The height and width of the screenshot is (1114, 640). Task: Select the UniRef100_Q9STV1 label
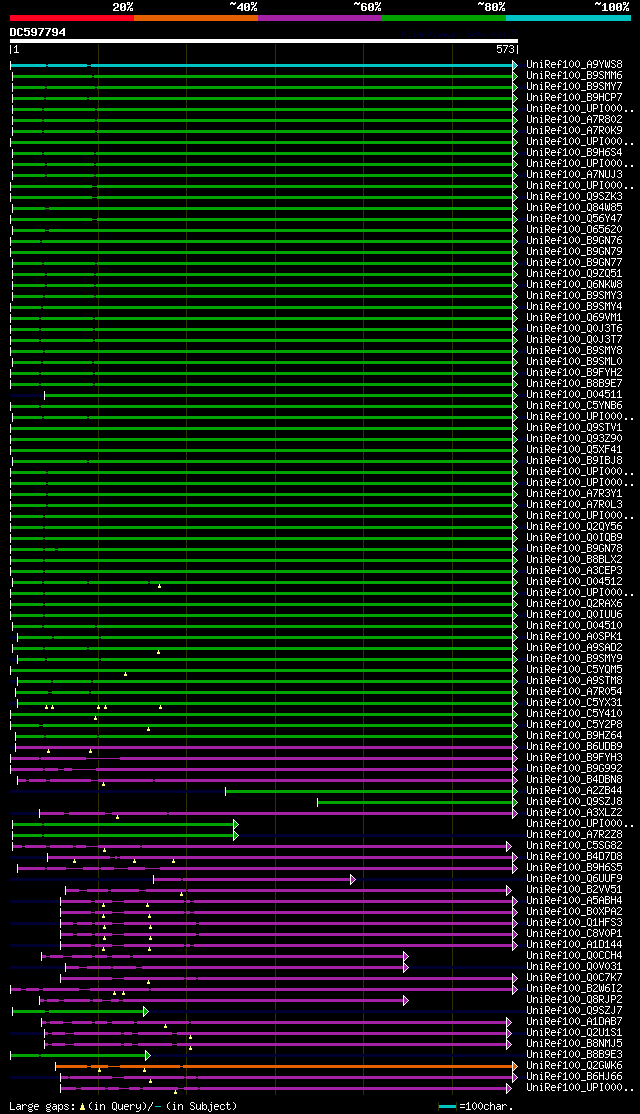point(574,428)
